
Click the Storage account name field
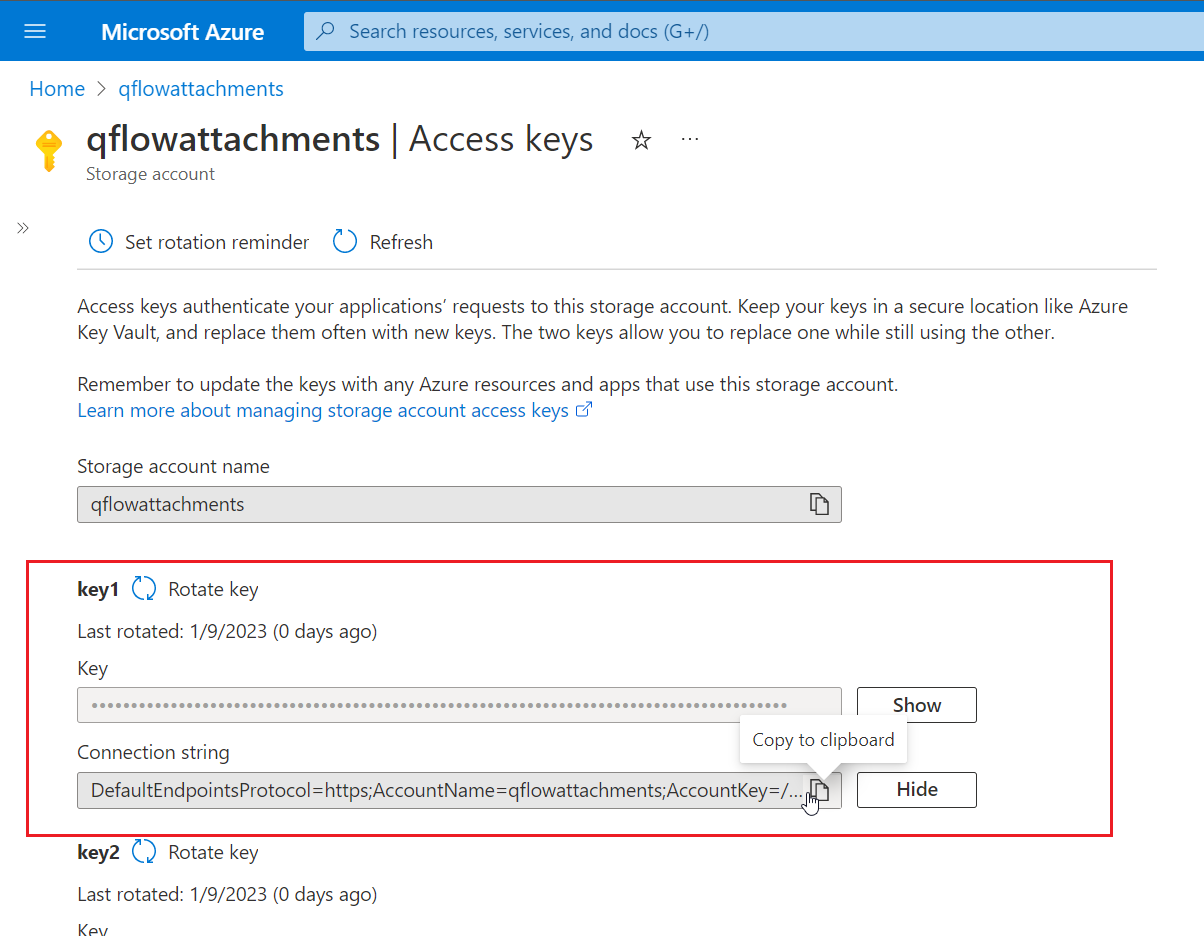coord(459,504)
